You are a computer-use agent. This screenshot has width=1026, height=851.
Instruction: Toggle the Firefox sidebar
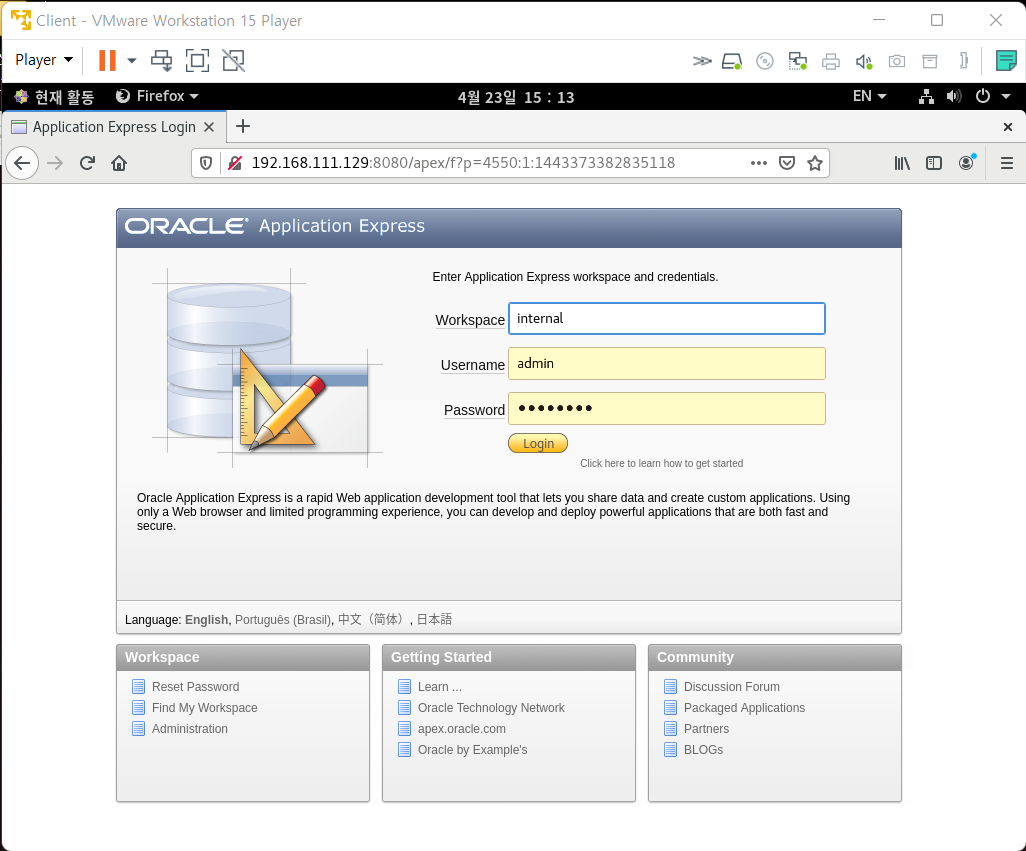point(934,163)
